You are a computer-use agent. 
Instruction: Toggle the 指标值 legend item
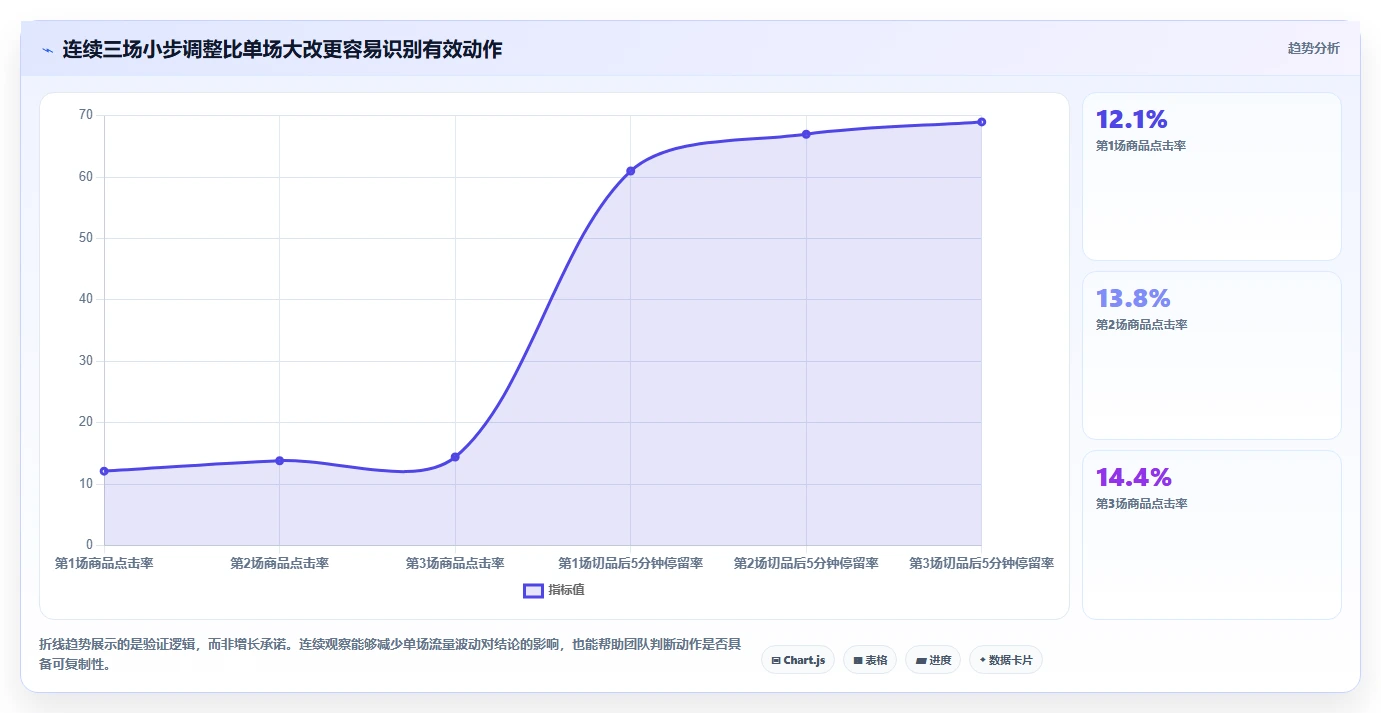(x=554, y=590)
